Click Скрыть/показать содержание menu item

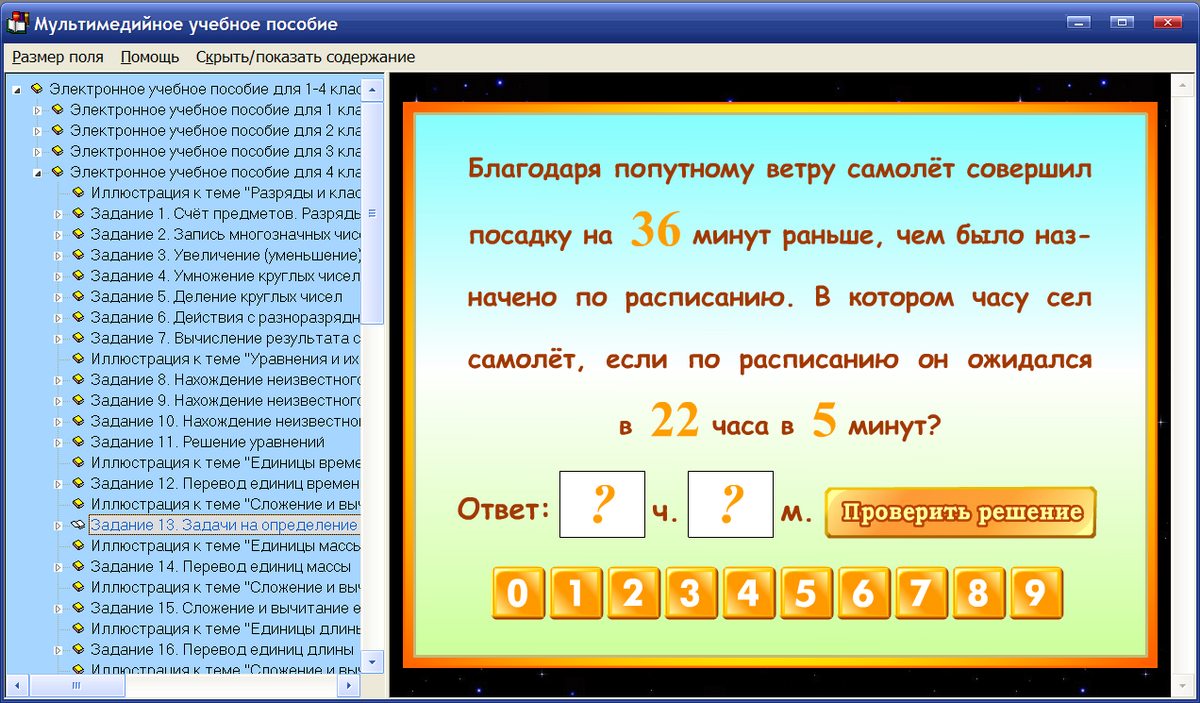point(305,57)
